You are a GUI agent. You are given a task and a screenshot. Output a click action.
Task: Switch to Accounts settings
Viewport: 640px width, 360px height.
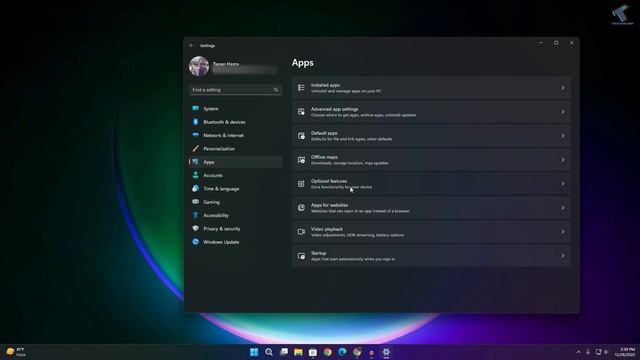coord(236,175)
